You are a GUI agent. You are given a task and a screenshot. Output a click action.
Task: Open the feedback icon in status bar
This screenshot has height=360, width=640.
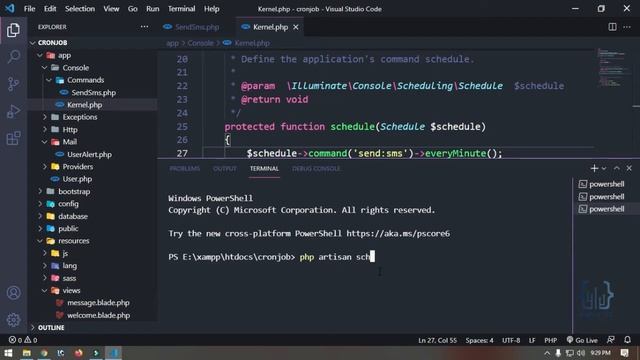[x=611, y=340]
